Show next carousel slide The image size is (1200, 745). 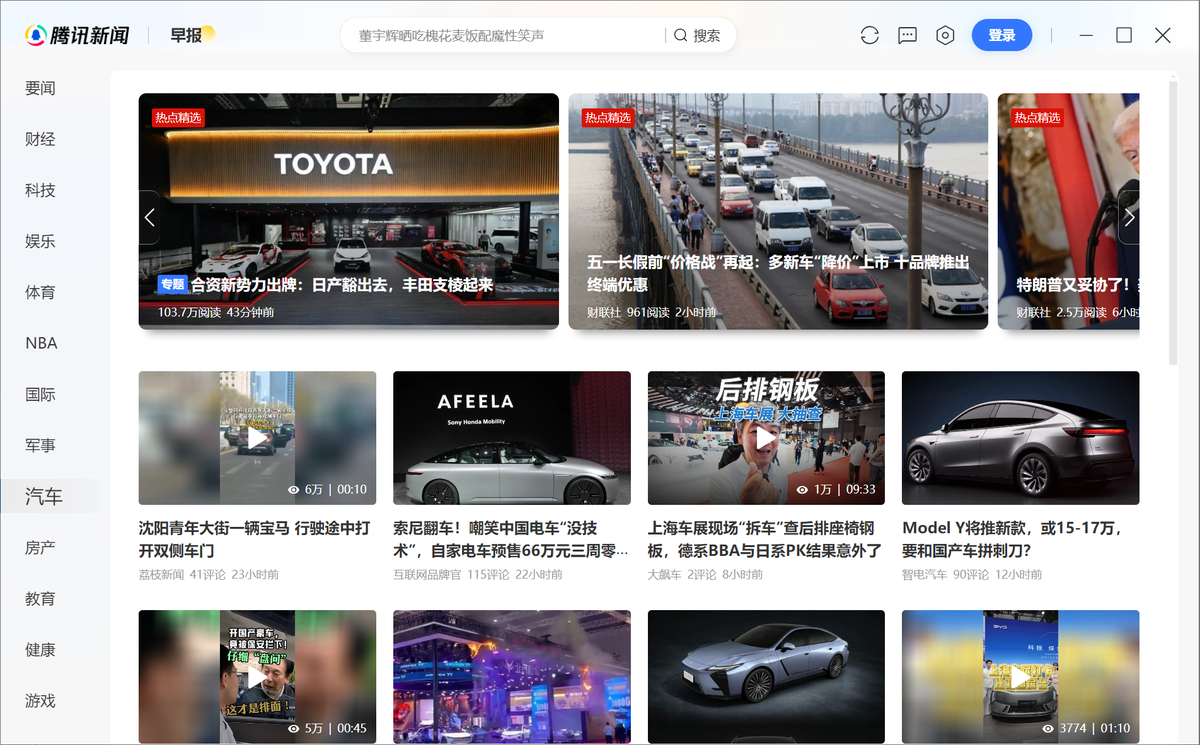[x=1129, y=217]
